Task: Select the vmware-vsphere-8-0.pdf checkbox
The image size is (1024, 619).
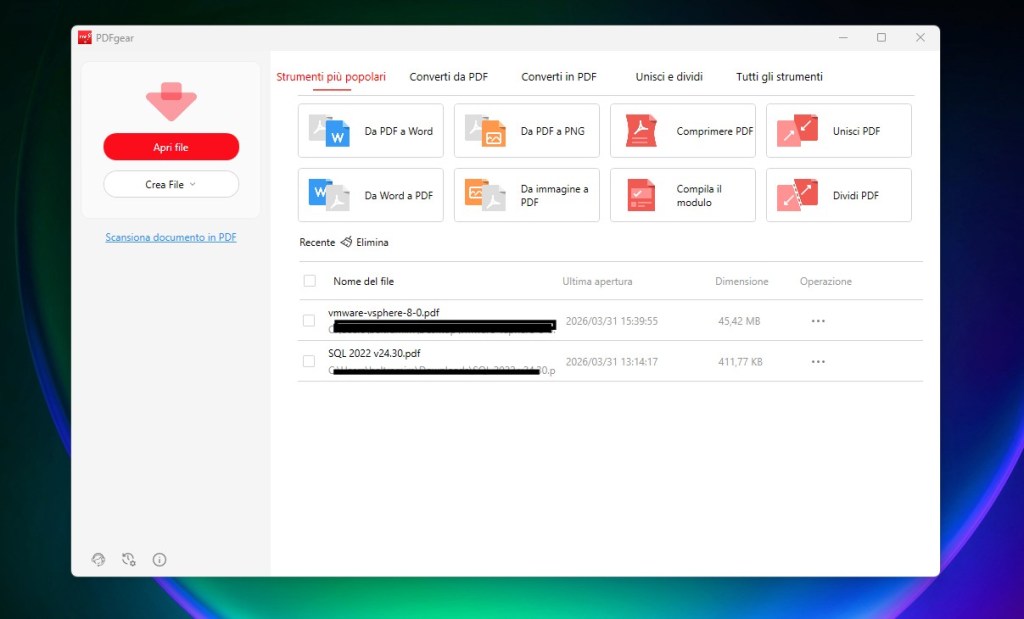Action: pos(310,320)
